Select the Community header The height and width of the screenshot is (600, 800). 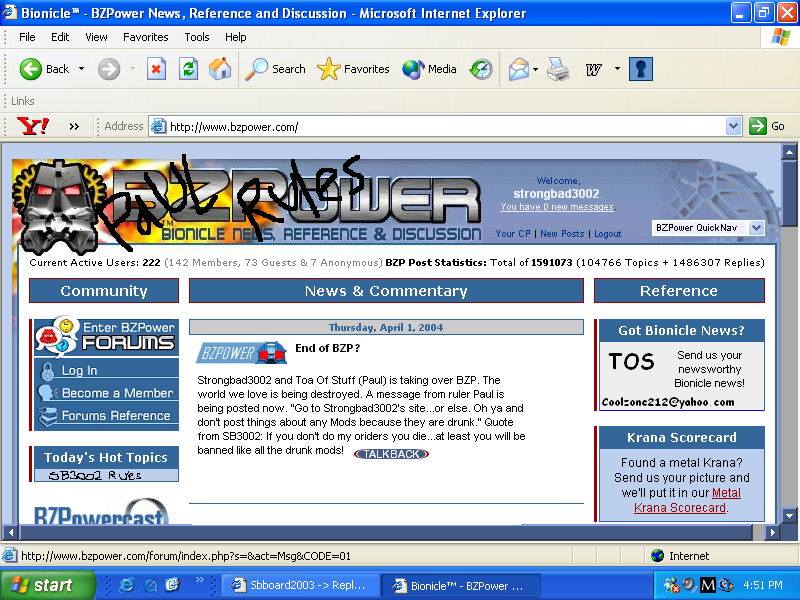click(104, 291)
